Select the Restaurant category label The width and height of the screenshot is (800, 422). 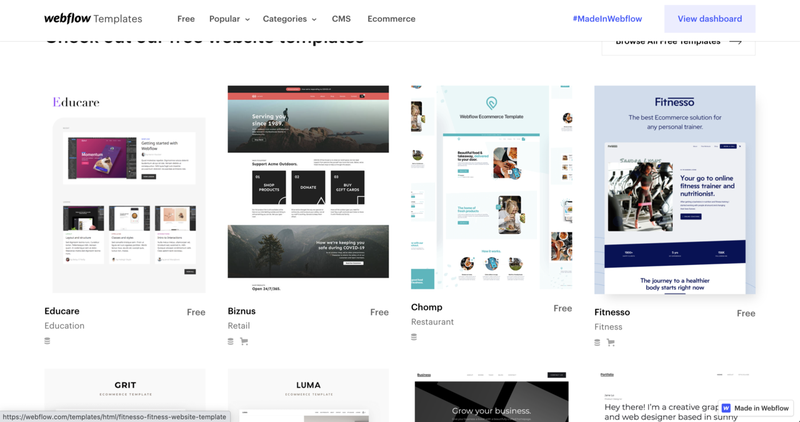tap(432, 322)
